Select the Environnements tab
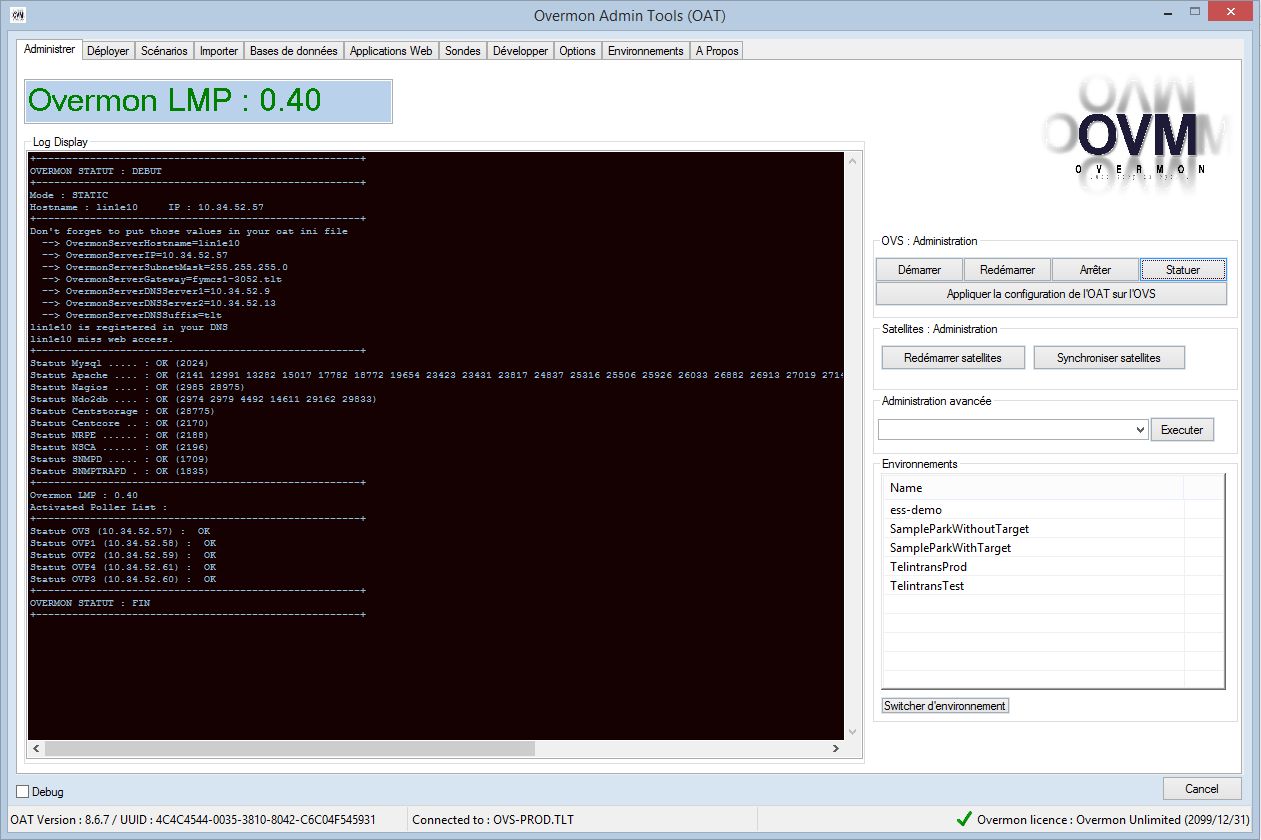1261x840 pixels. 646,51
